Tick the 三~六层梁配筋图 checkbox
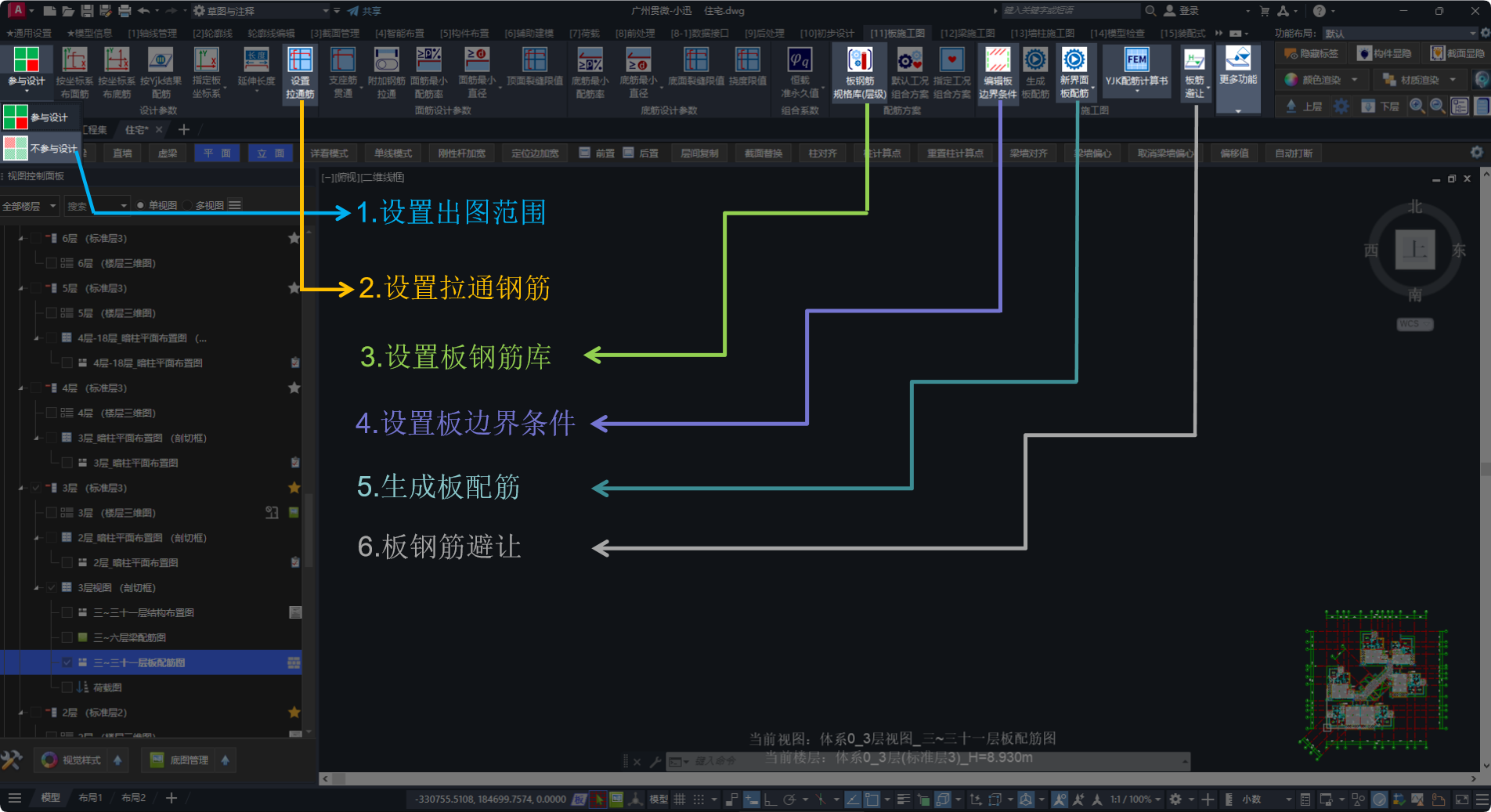This screenshot has height=812, width=1491. coord(67,637)
